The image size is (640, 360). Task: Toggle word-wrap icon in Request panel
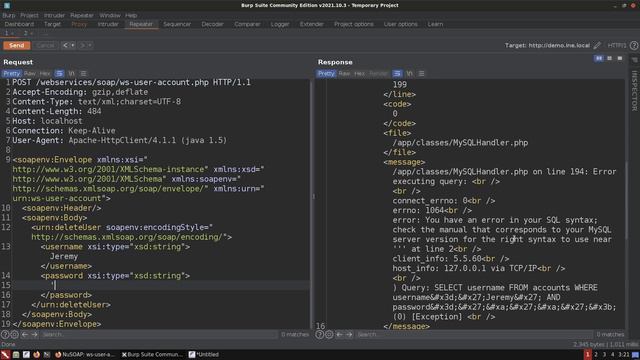click(59, 73)
